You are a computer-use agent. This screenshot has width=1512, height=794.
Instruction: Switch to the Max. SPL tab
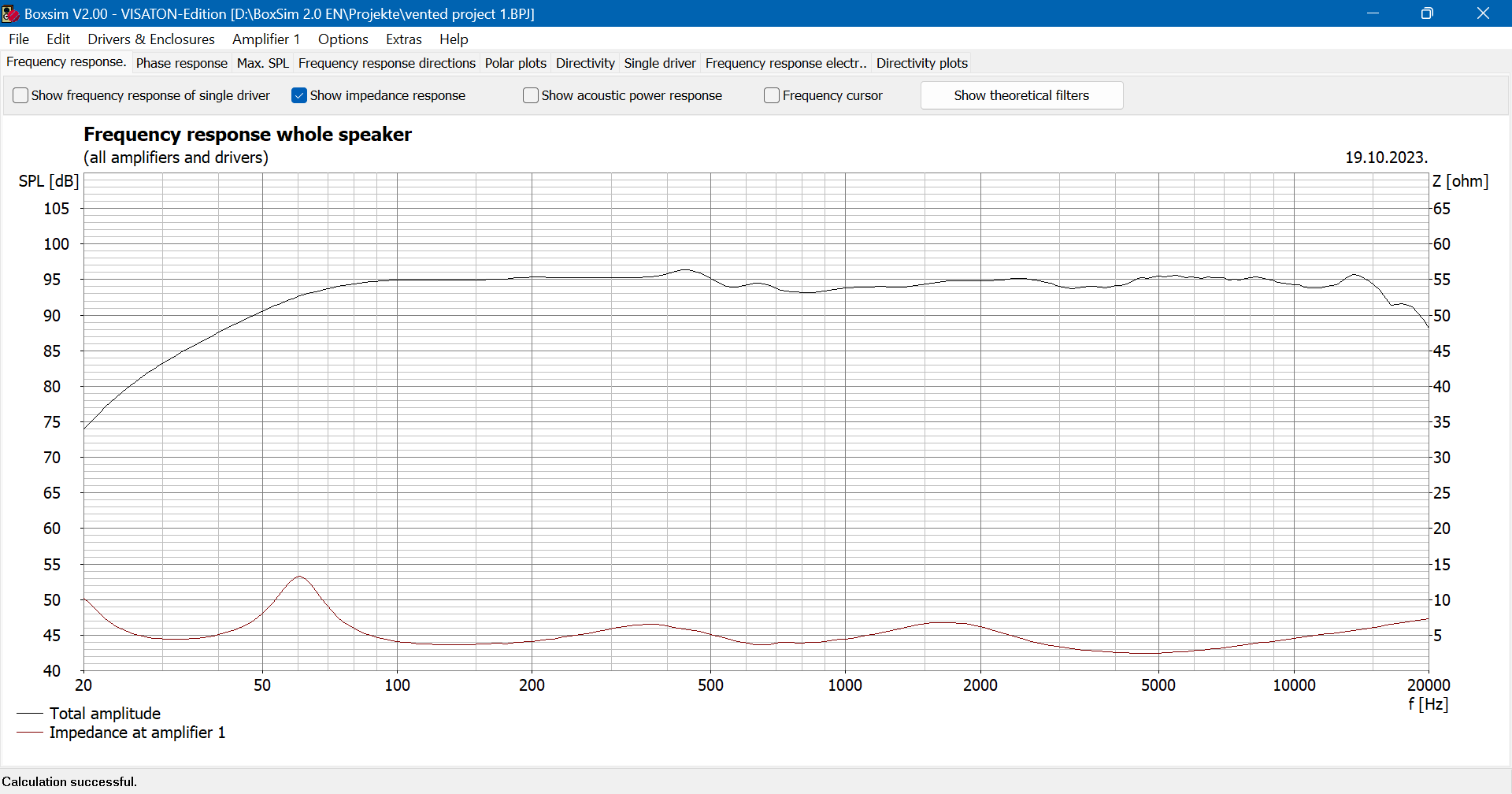pos(263,63)
